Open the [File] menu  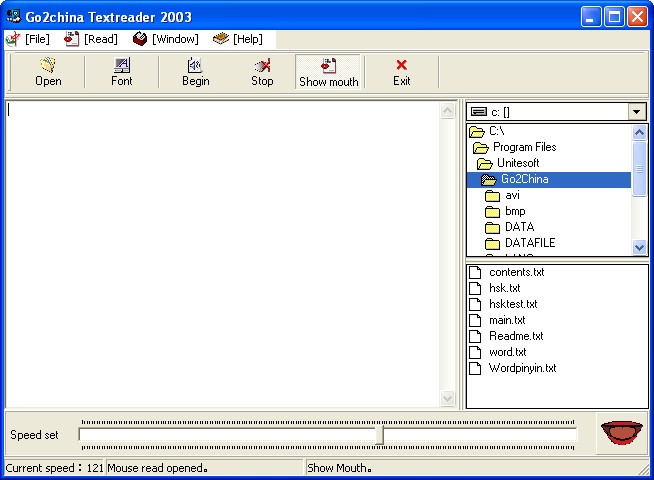[28, 39]
